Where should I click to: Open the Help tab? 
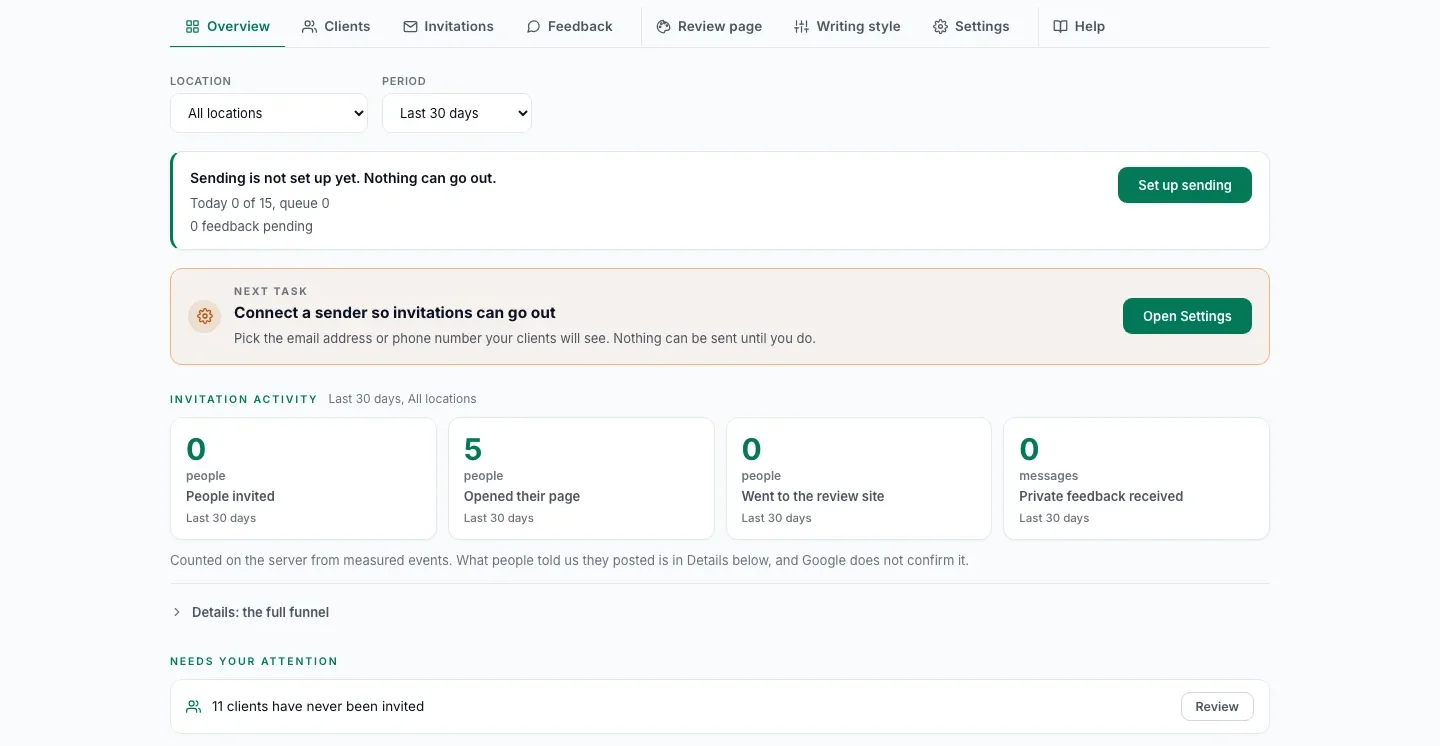click(1079, 27)
